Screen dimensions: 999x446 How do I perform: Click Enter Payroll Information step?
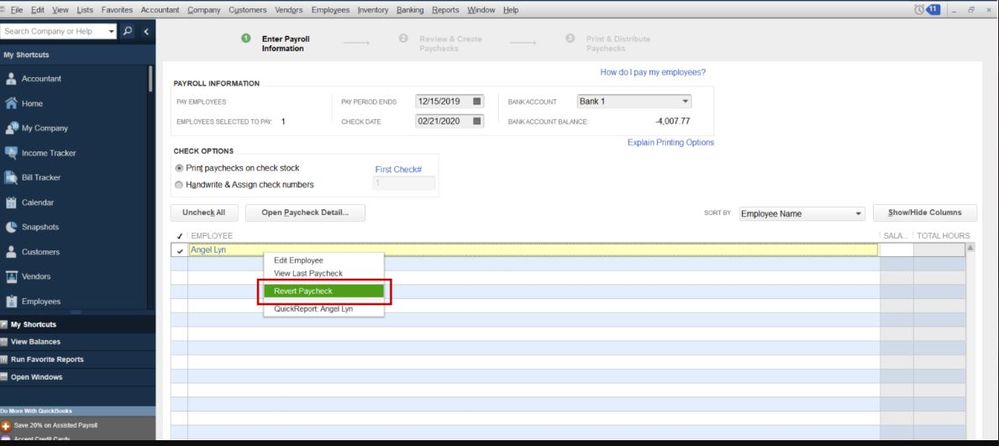[285, 43]
